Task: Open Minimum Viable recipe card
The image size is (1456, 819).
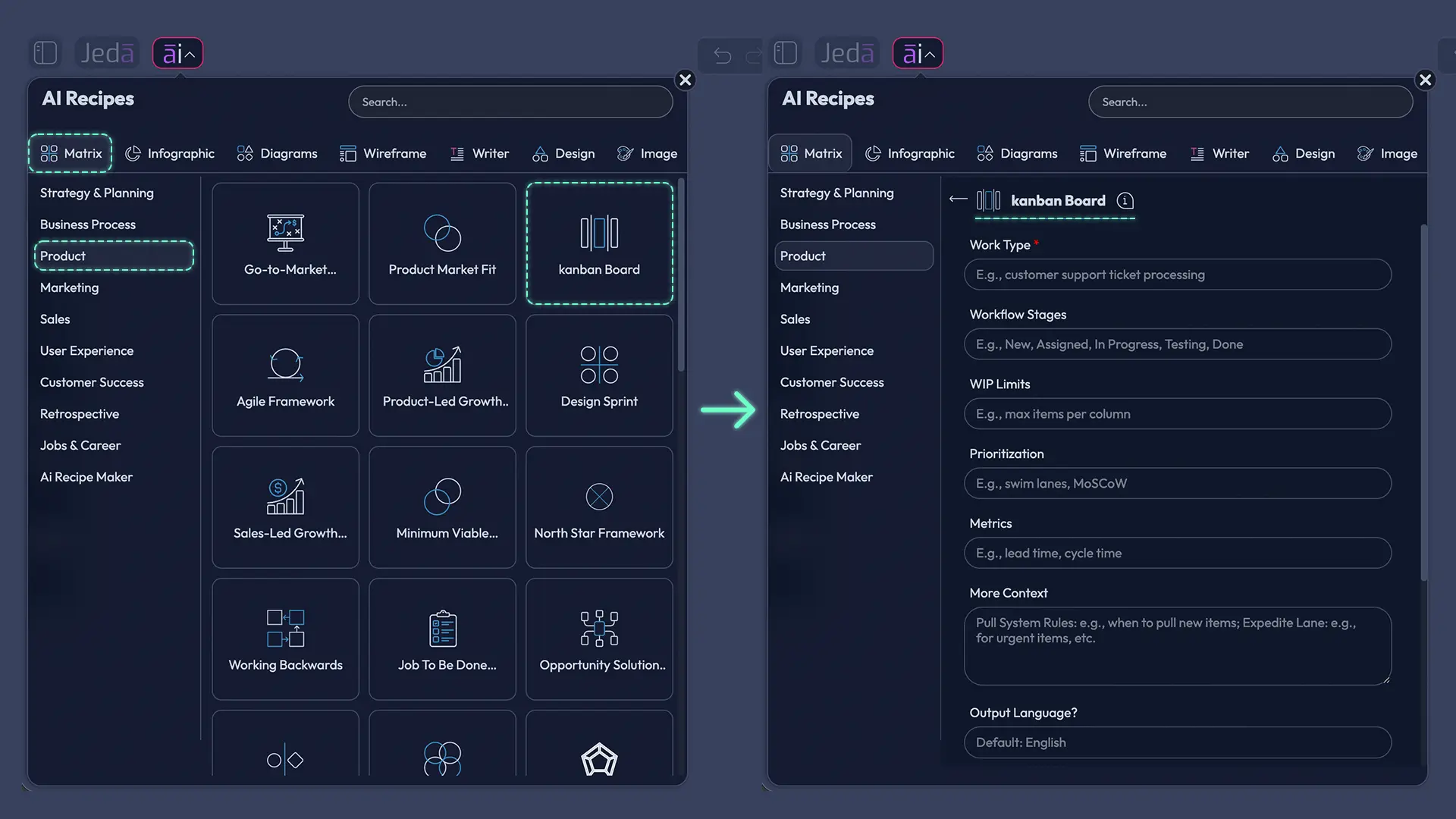Action: coord(442,507)
